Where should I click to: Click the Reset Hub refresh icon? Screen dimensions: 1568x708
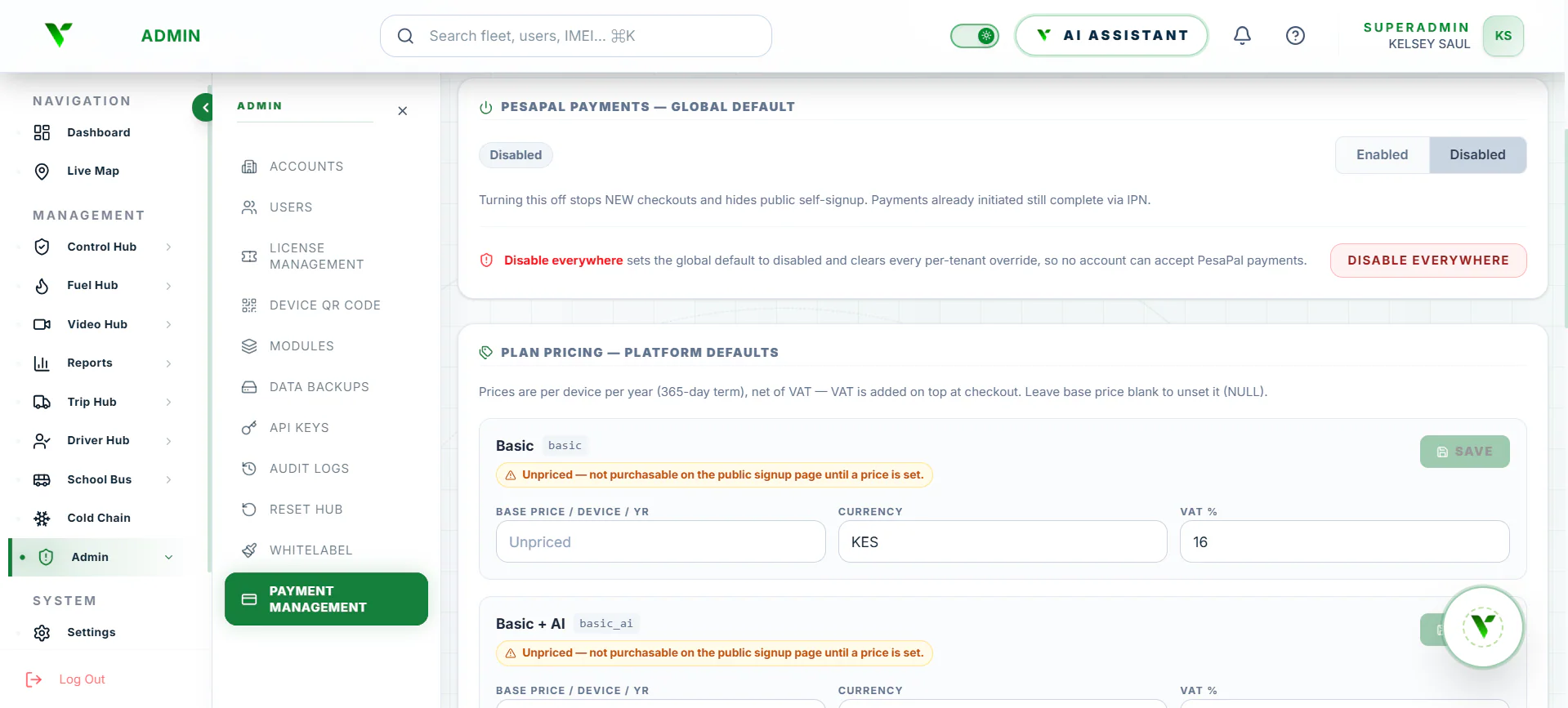pyautogui.click(x=249, y=510)
